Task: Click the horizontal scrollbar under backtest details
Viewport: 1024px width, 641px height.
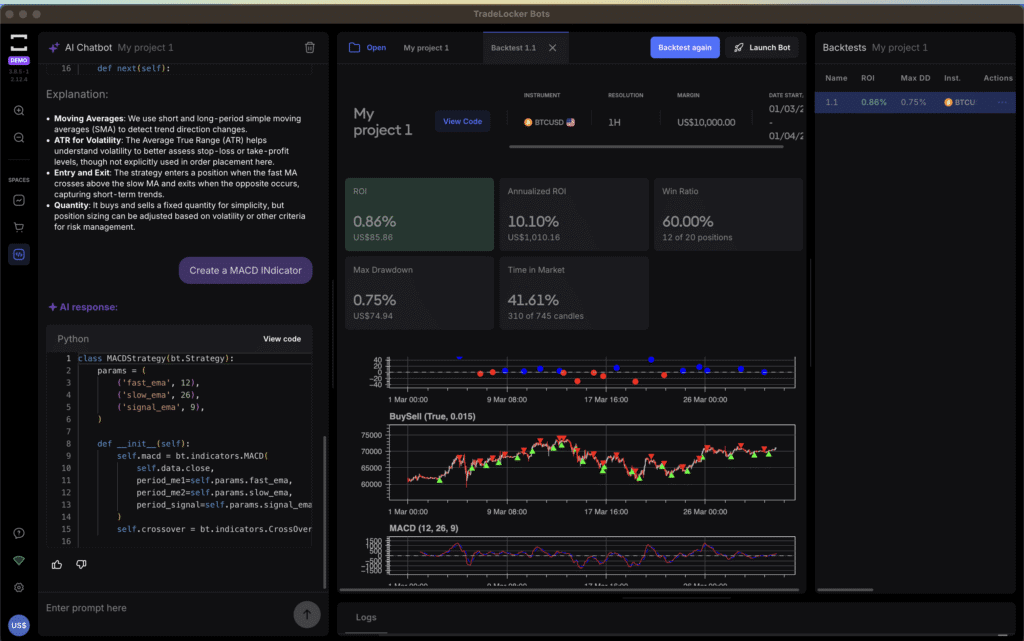Action: click(646, 147)
